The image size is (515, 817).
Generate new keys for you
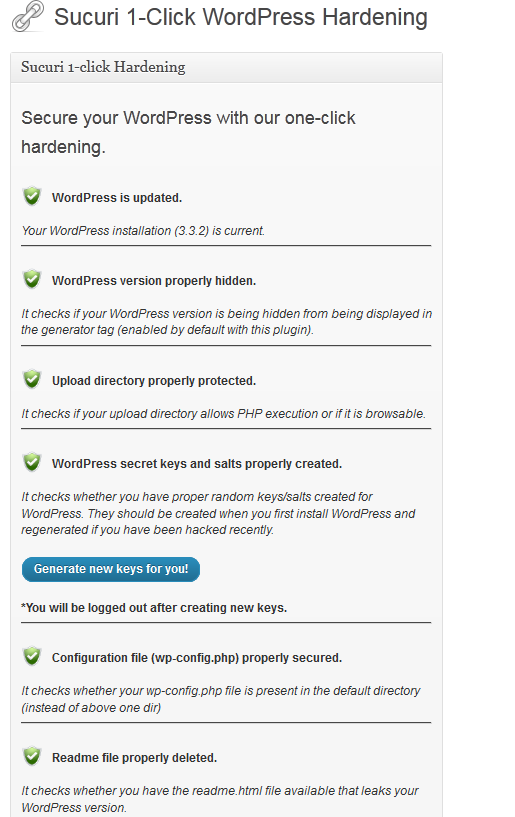coord(111,569)
